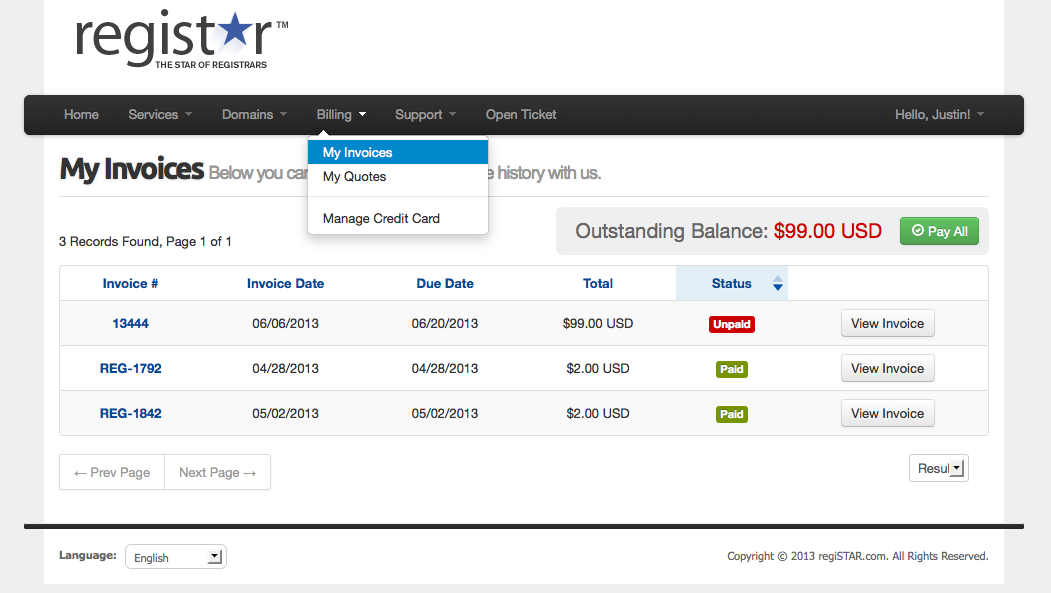Expand the Domains dropdown menu
Viewport: 1051px width, 593px height.
point(254,115)
